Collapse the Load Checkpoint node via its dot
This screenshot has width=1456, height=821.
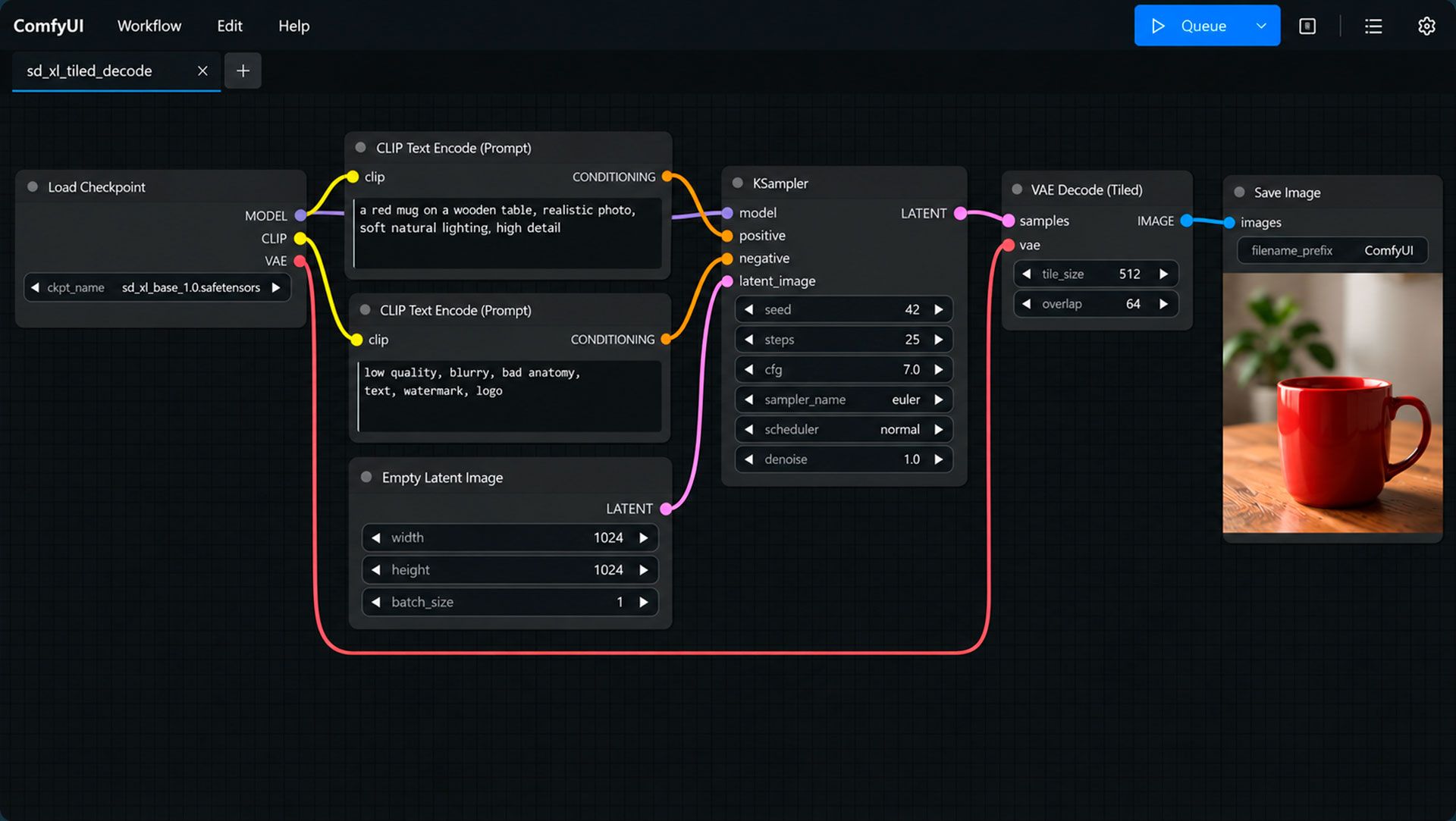33,186
